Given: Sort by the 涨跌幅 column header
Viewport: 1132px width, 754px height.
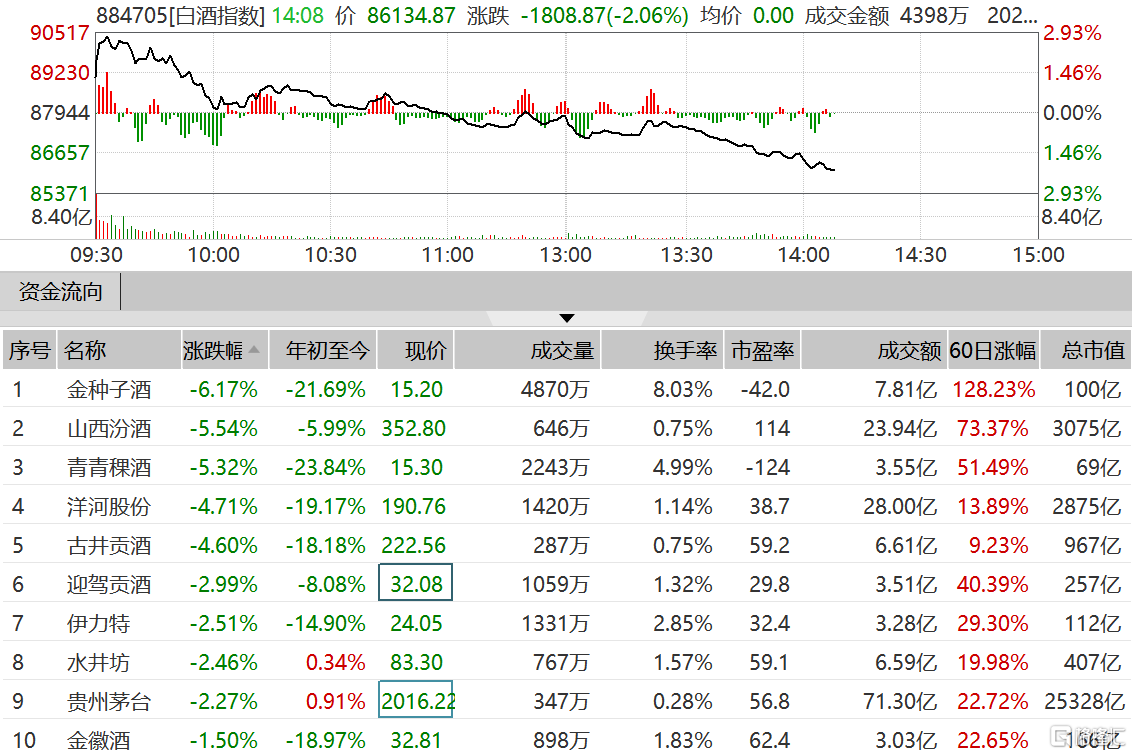Looking at the screenshot, I should 225,350.
